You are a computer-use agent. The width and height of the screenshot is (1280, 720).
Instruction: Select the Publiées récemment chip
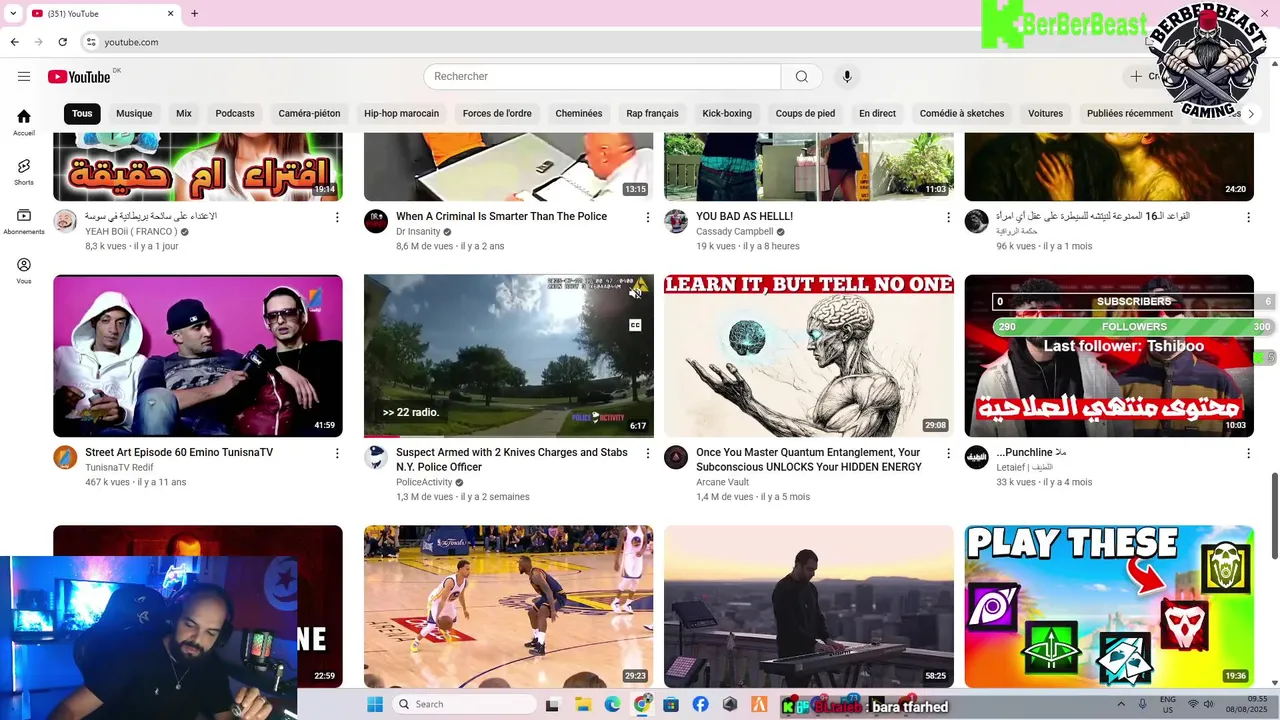pos(1130,113)
